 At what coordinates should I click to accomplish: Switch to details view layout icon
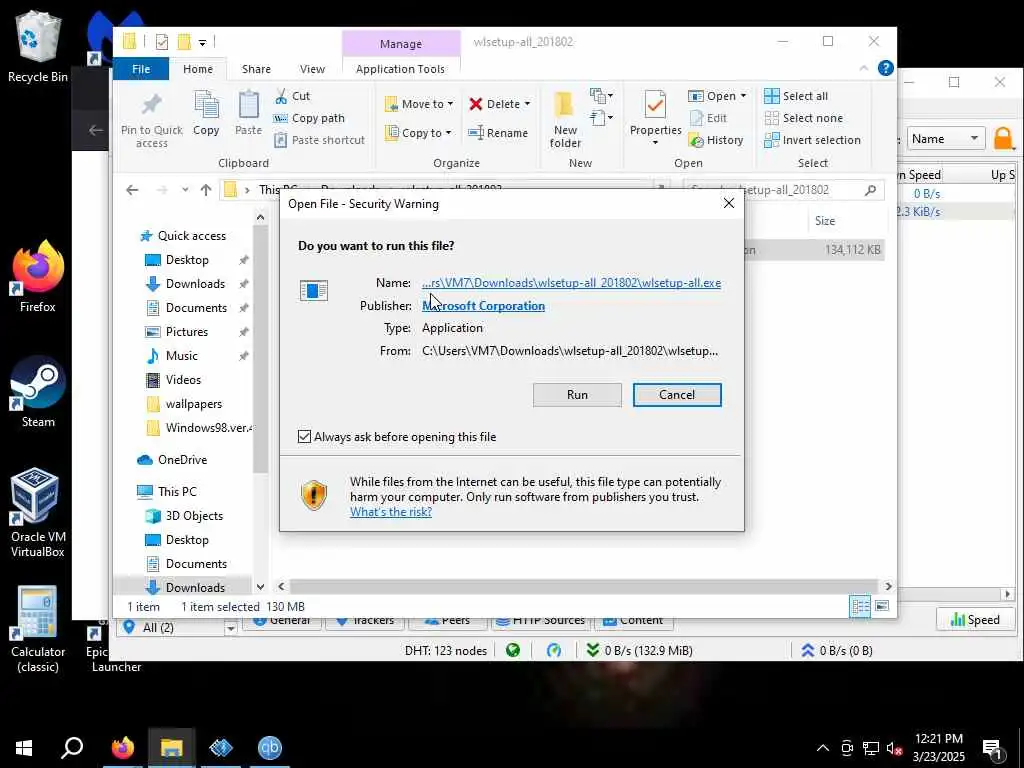[x=860, y=606]
